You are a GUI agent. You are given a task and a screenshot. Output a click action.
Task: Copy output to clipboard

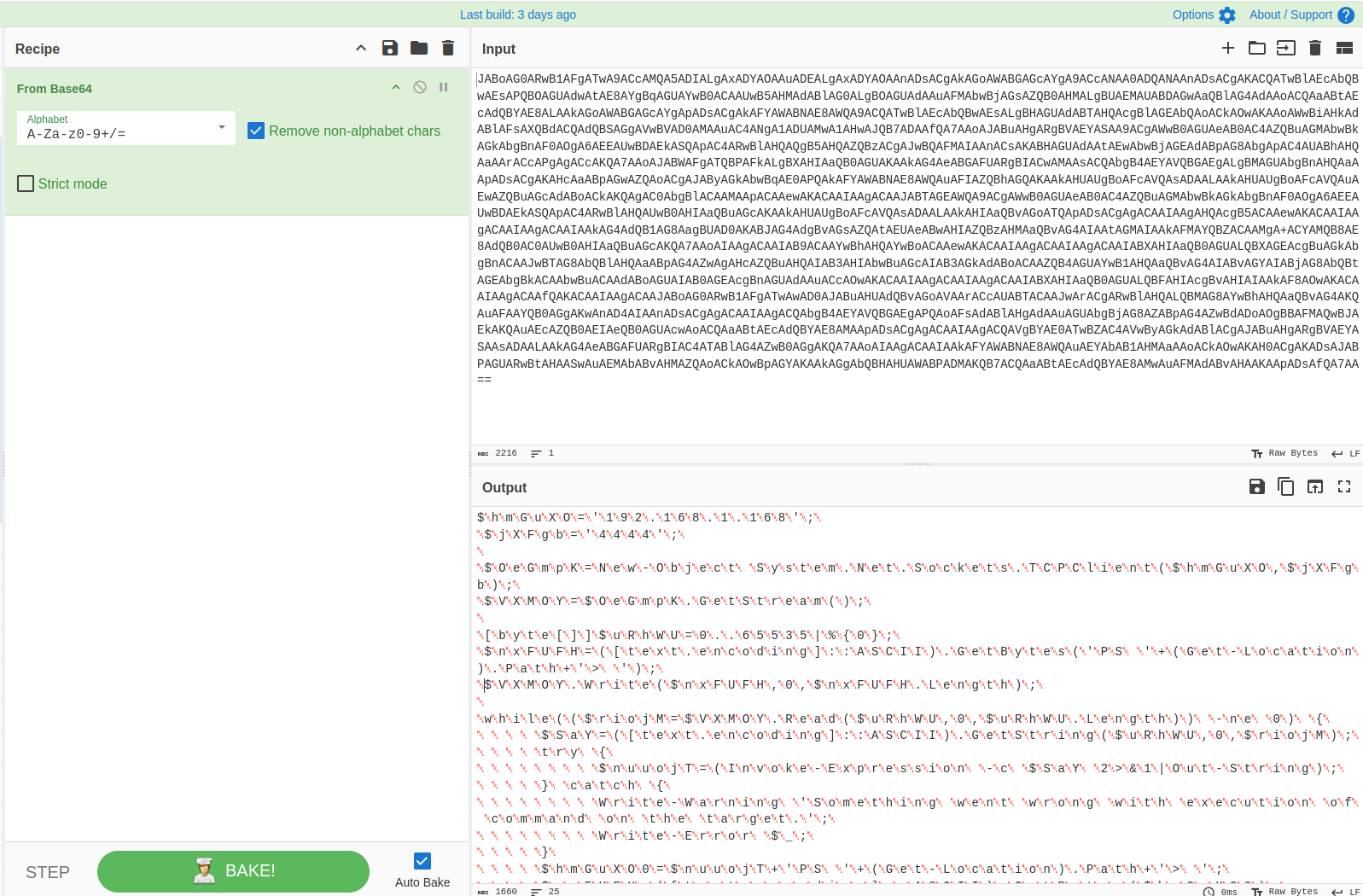click(x=1286, y=486)
